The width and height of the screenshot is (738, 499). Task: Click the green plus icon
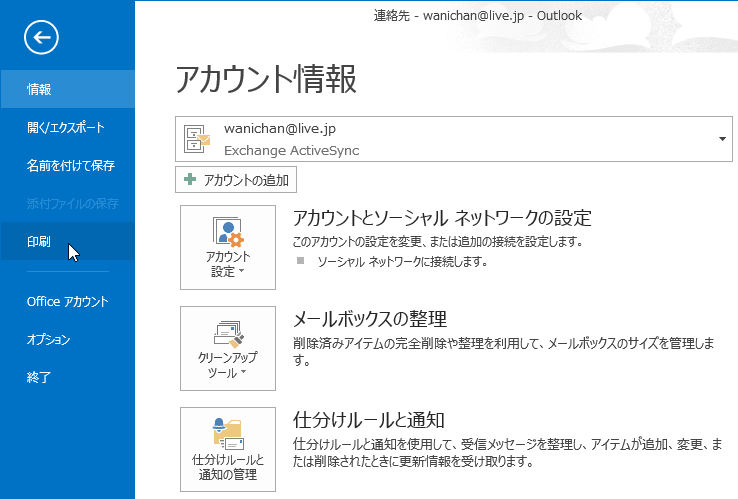[x=190, y=179]
